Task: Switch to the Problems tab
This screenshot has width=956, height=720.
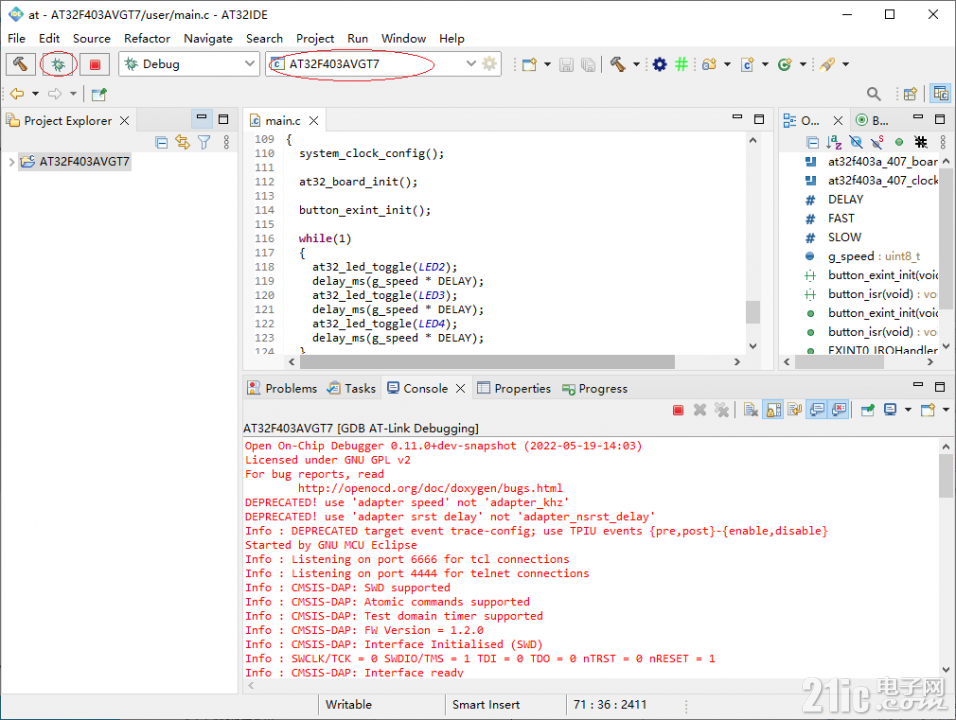Action: tap(282, 389)
